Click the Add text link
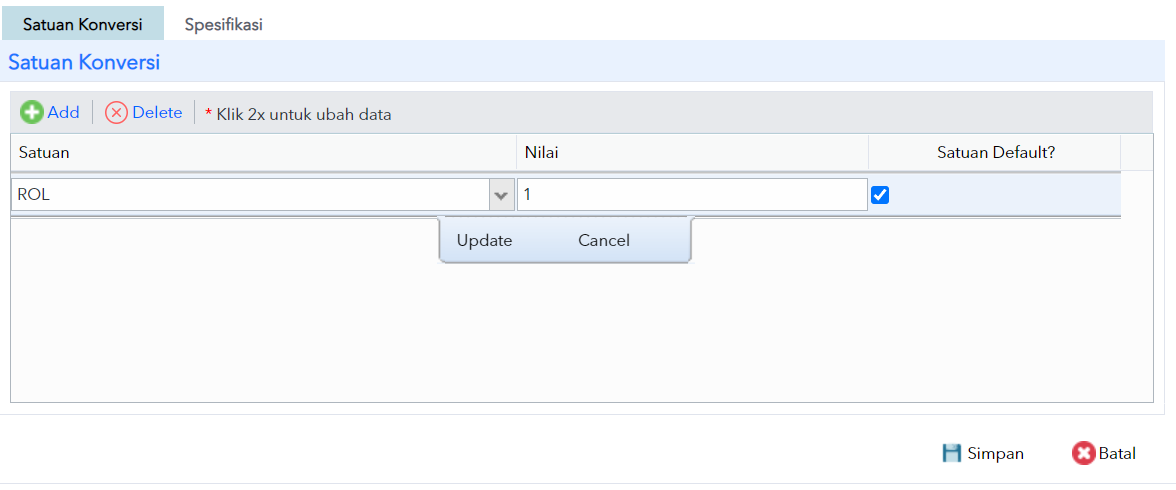 click(x=63, y=113)
